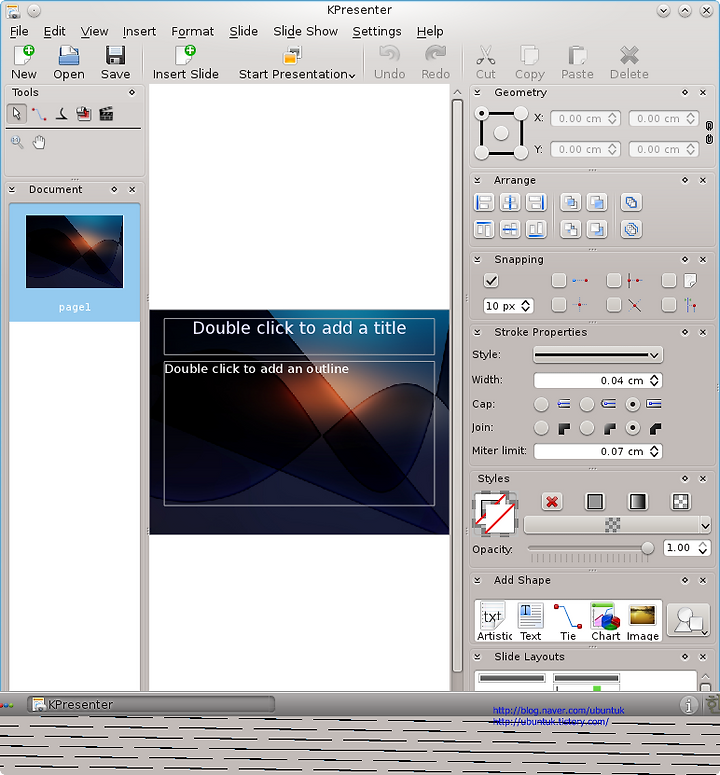Open the Format menu
Screen dimensions: 720x775
(192, 31)
